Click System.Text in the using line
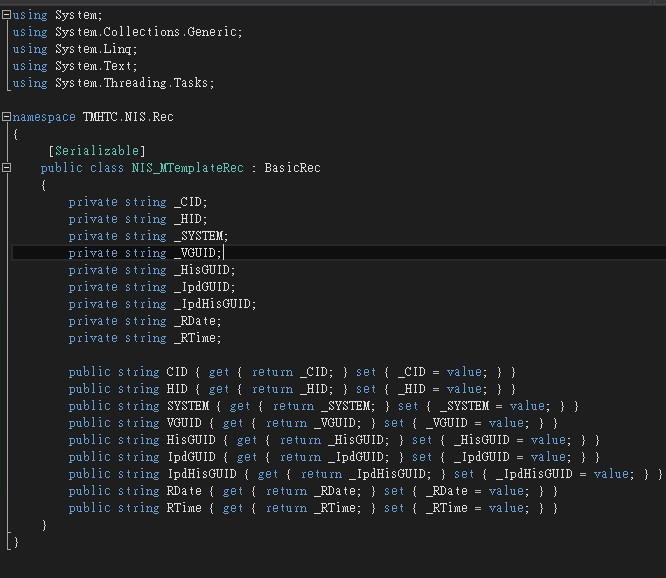Viewport: 666px width, 578px height. 93,66
